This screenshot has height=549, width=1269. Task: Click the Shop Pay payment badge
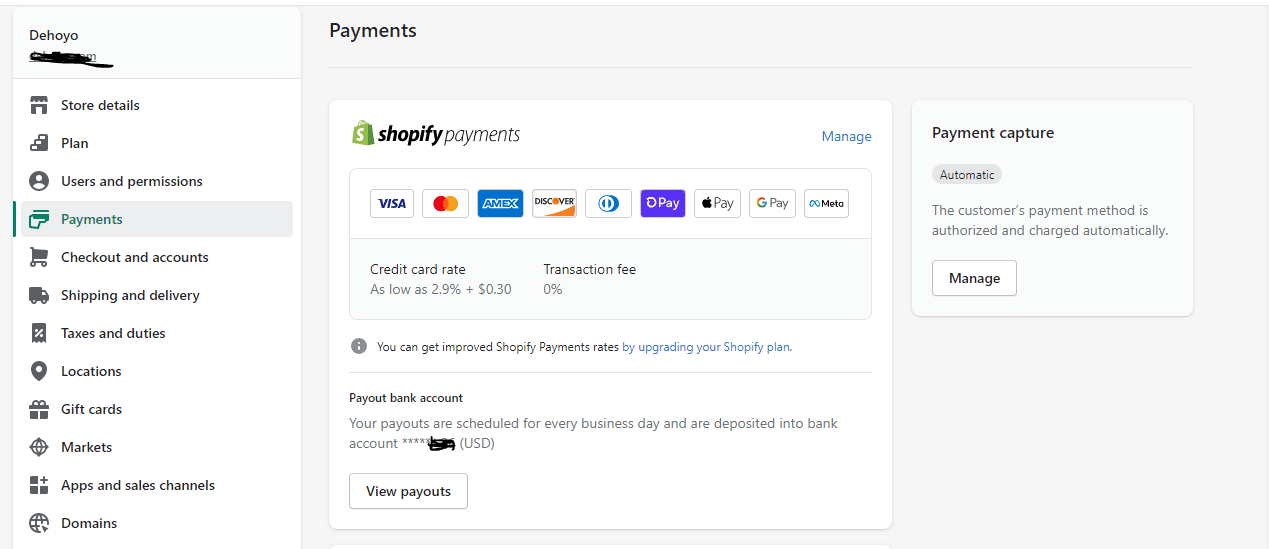(x=663, y=203)
